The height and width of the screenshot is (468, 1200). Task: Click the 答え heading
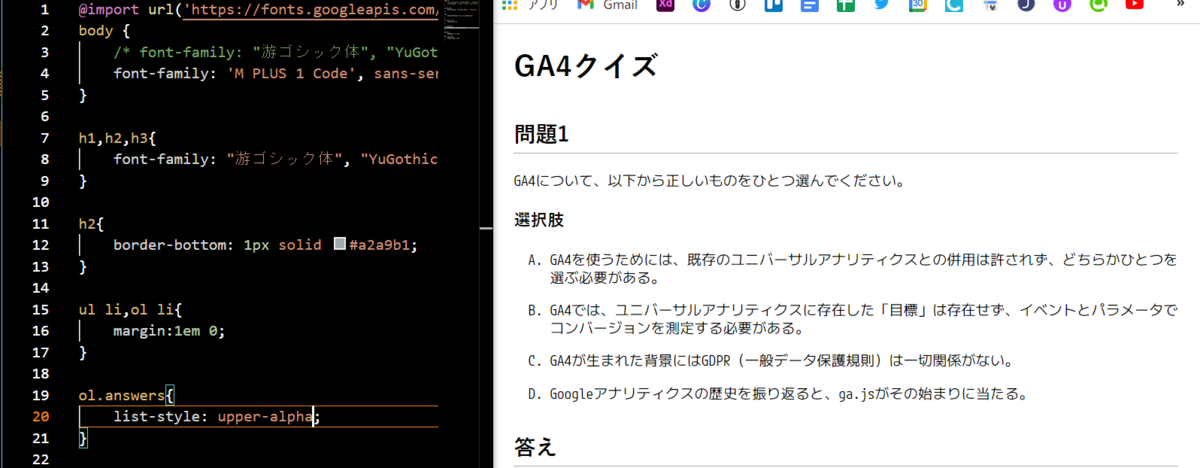534,447
